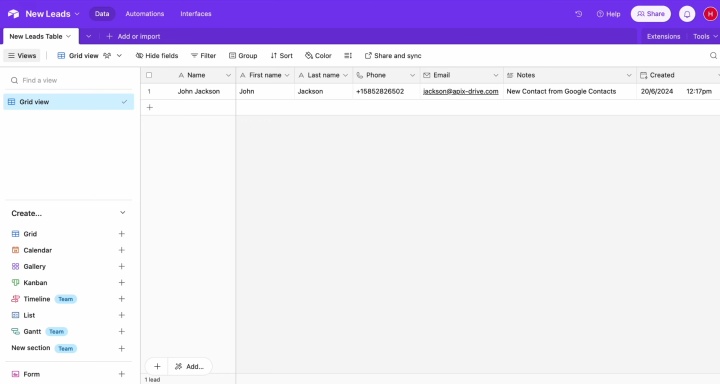Click the Sort button
Screen dimensions: 720x384
(x=281, y=56)
